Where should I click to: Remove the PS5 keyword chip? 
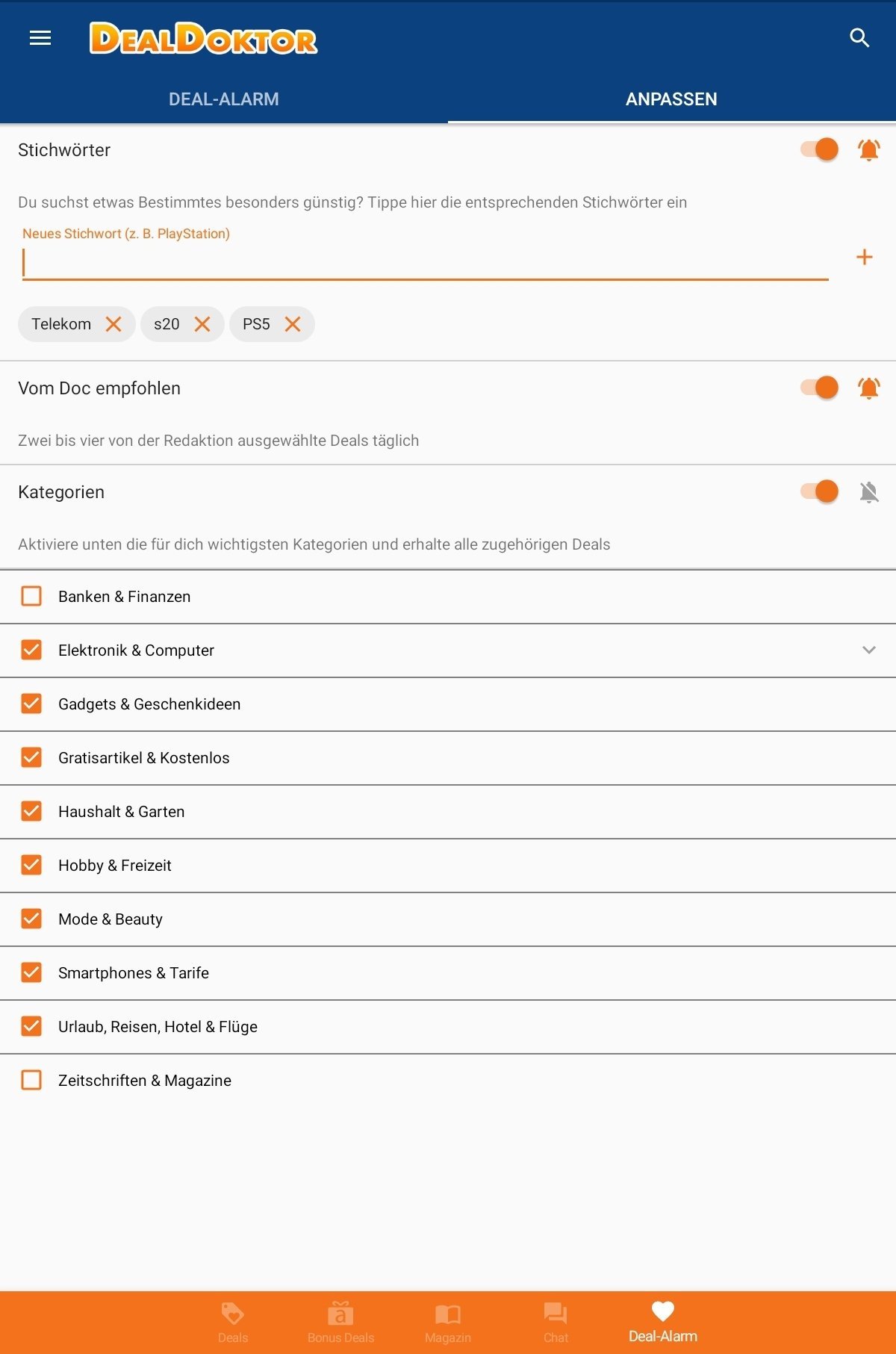(293, 324)
